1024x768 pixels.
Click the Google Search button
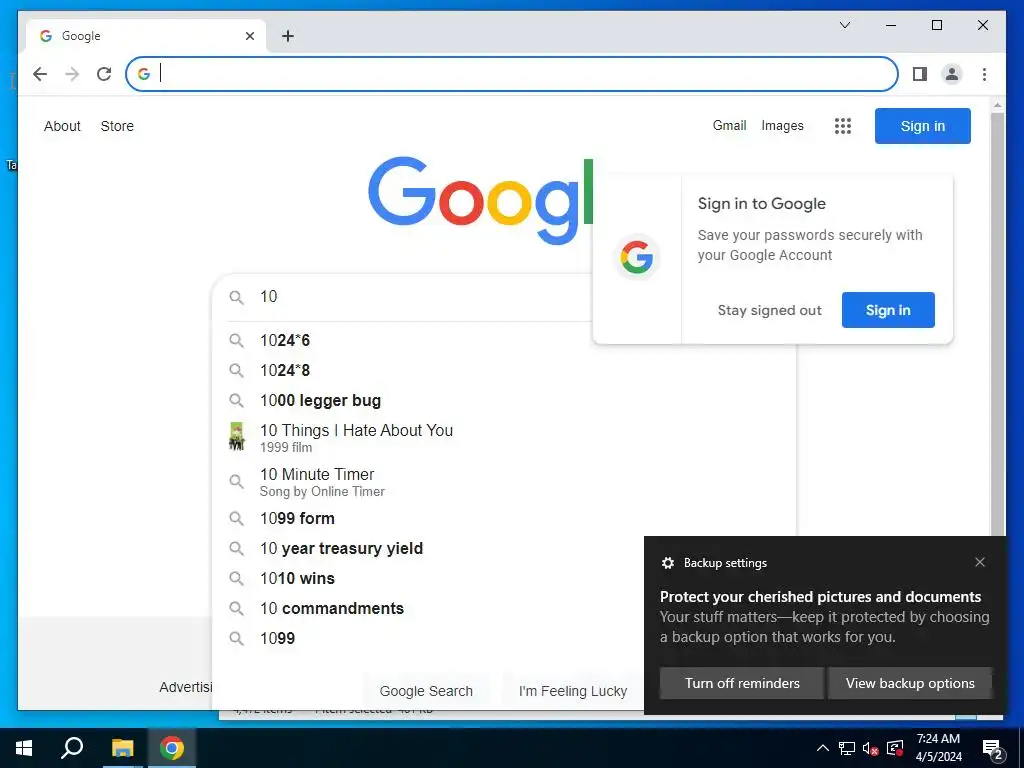(426, 691)
